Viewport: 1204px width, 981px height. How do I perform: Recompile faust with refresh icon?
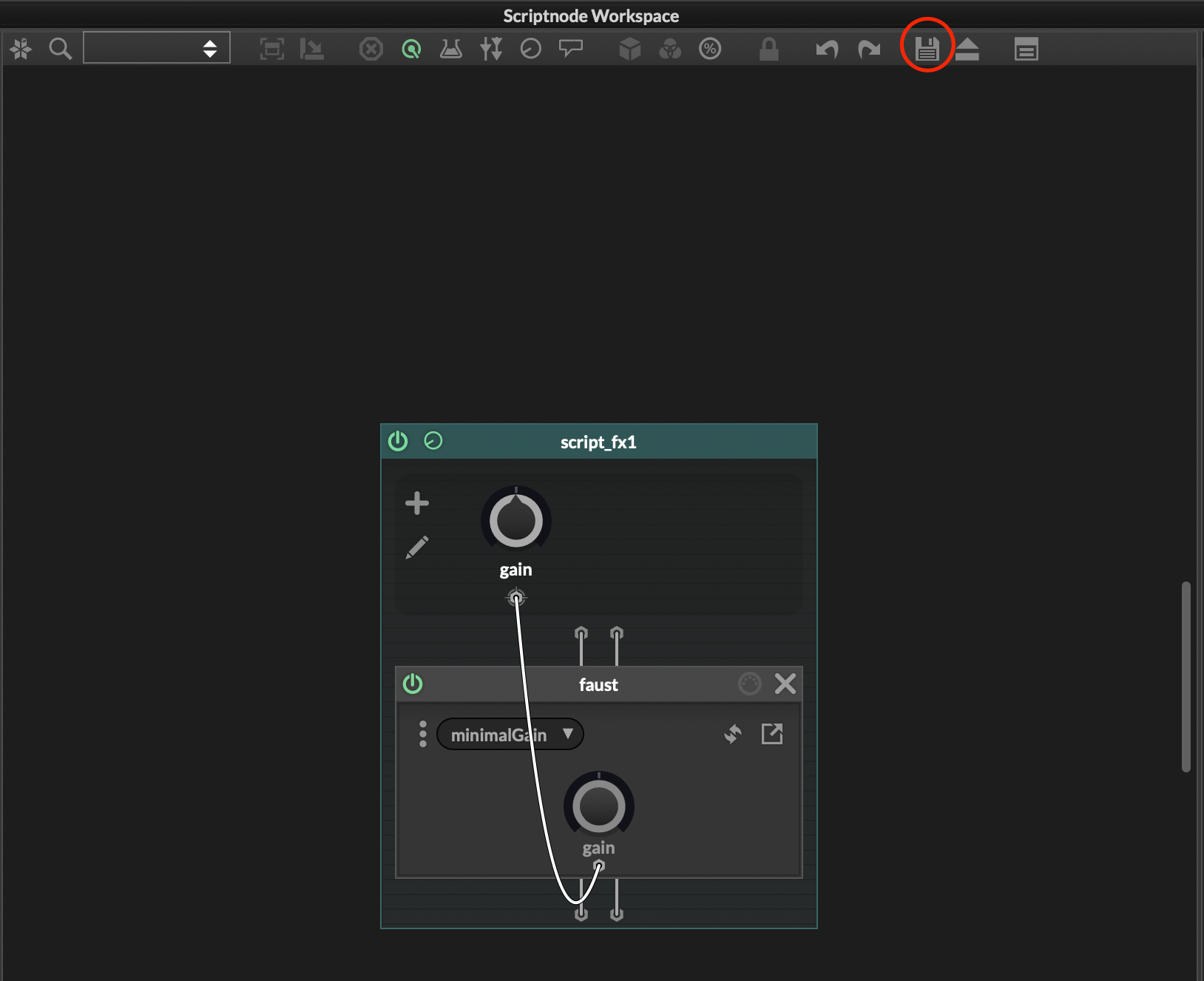(x=732, y=734)
